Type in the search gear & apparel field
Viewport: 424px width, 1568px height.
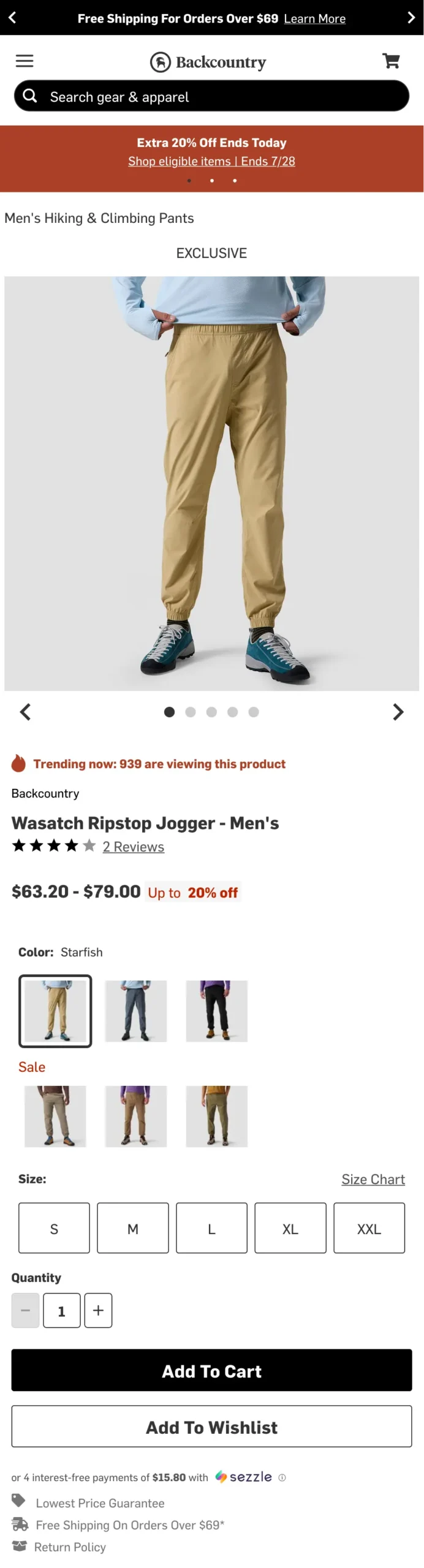221,97
